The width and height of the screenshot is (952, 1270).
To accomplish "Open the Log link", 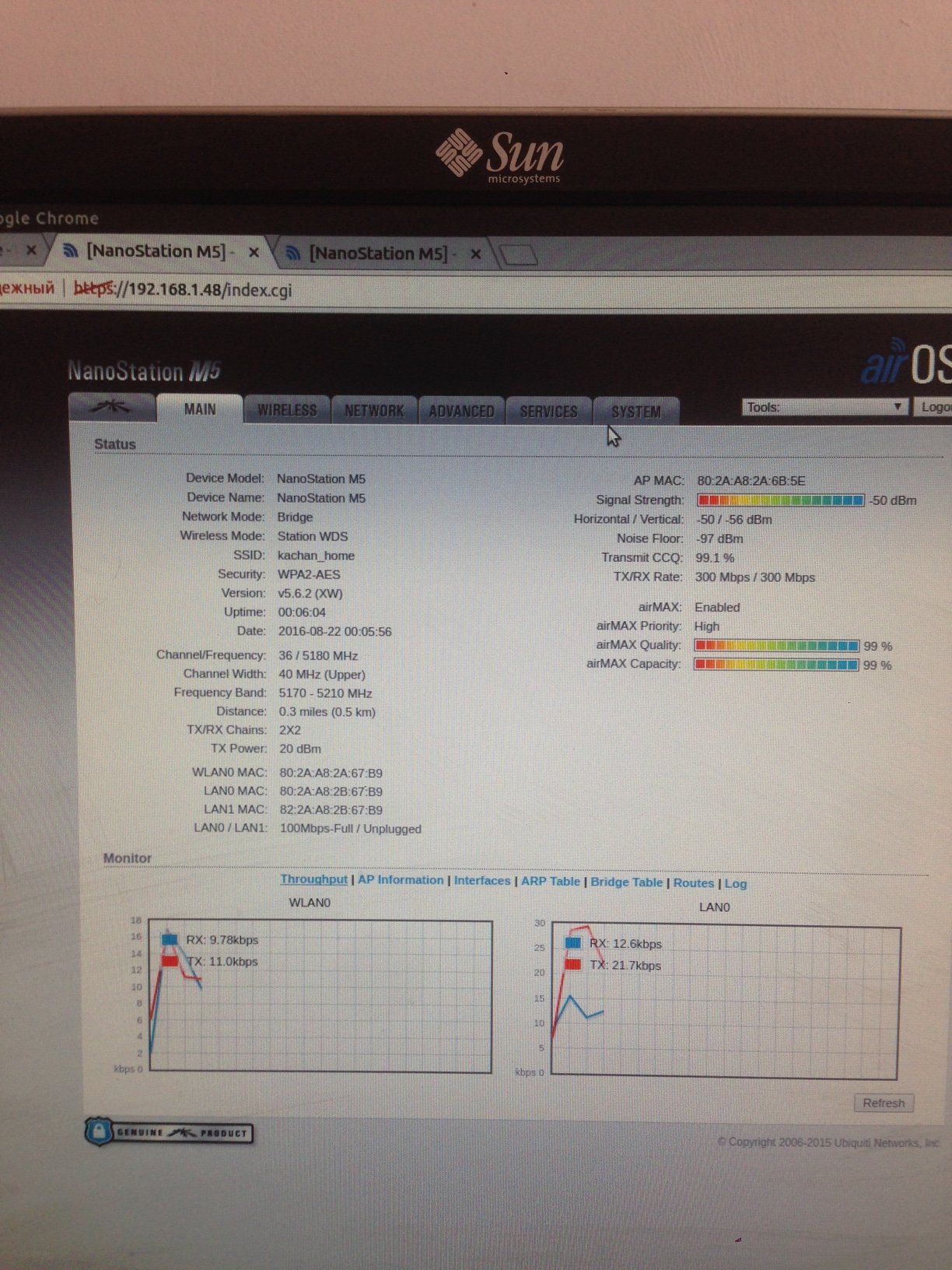I will click(x=736, y=884).
